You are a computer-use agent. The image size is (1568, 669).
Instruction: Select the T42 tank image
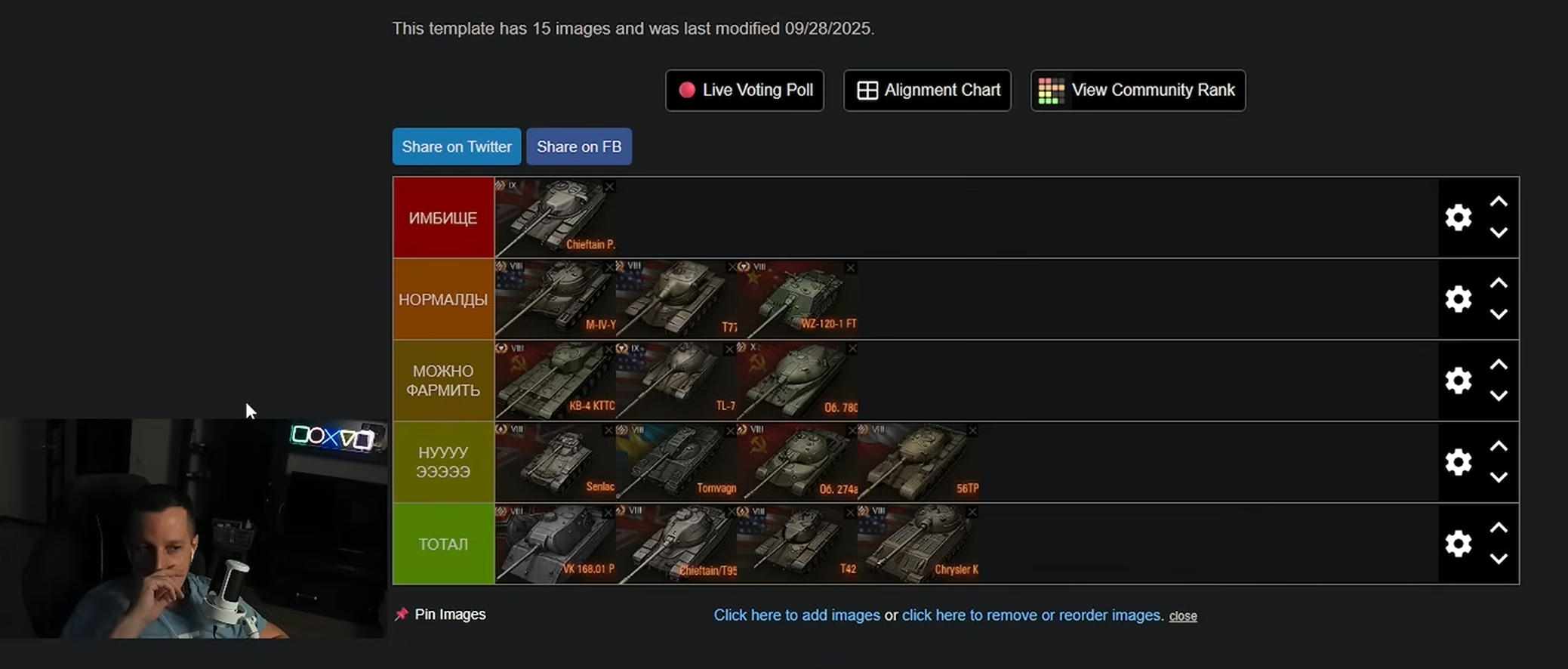point(797,544)
